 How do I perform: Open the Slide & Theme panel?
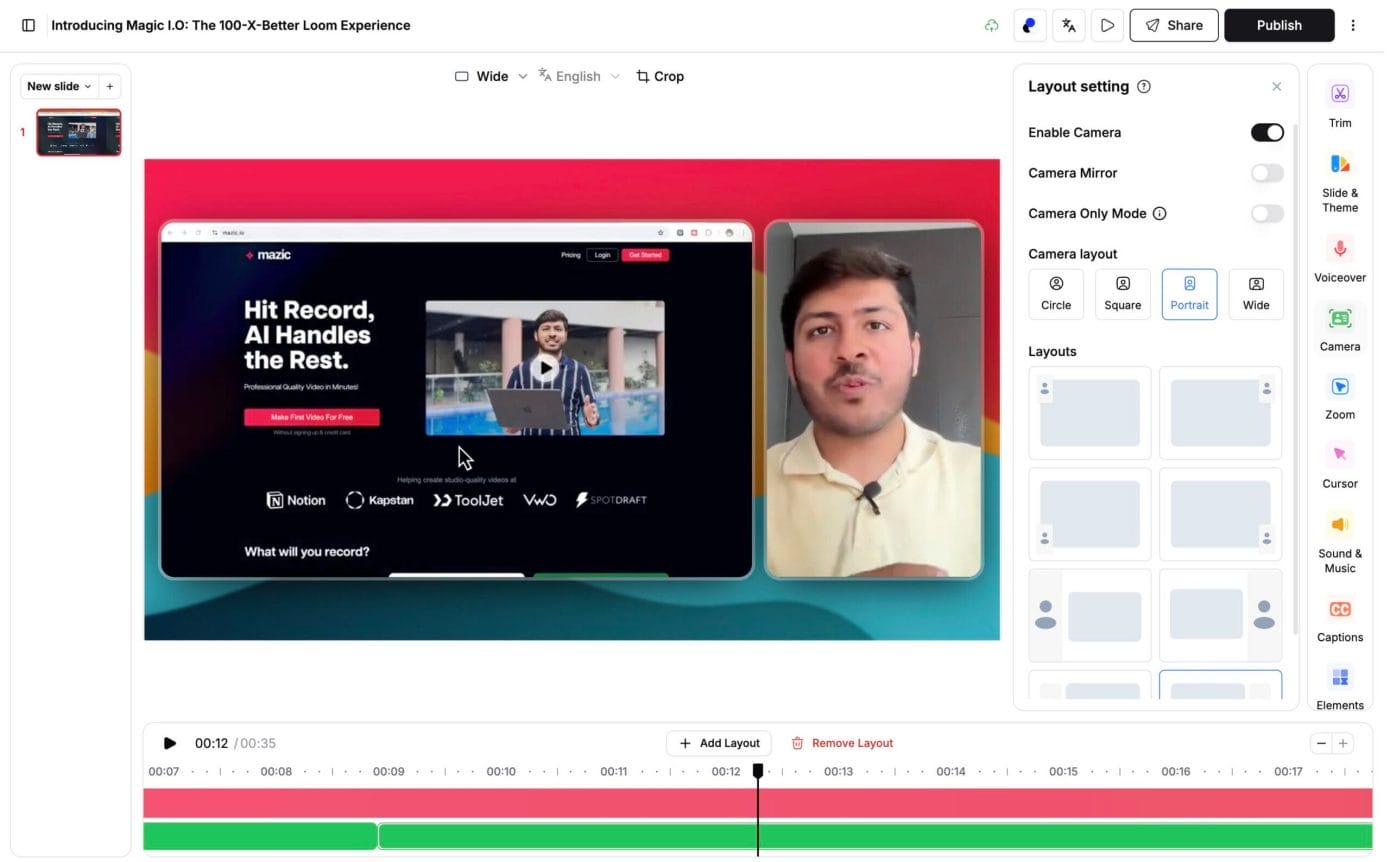(x=1339, y=166)
